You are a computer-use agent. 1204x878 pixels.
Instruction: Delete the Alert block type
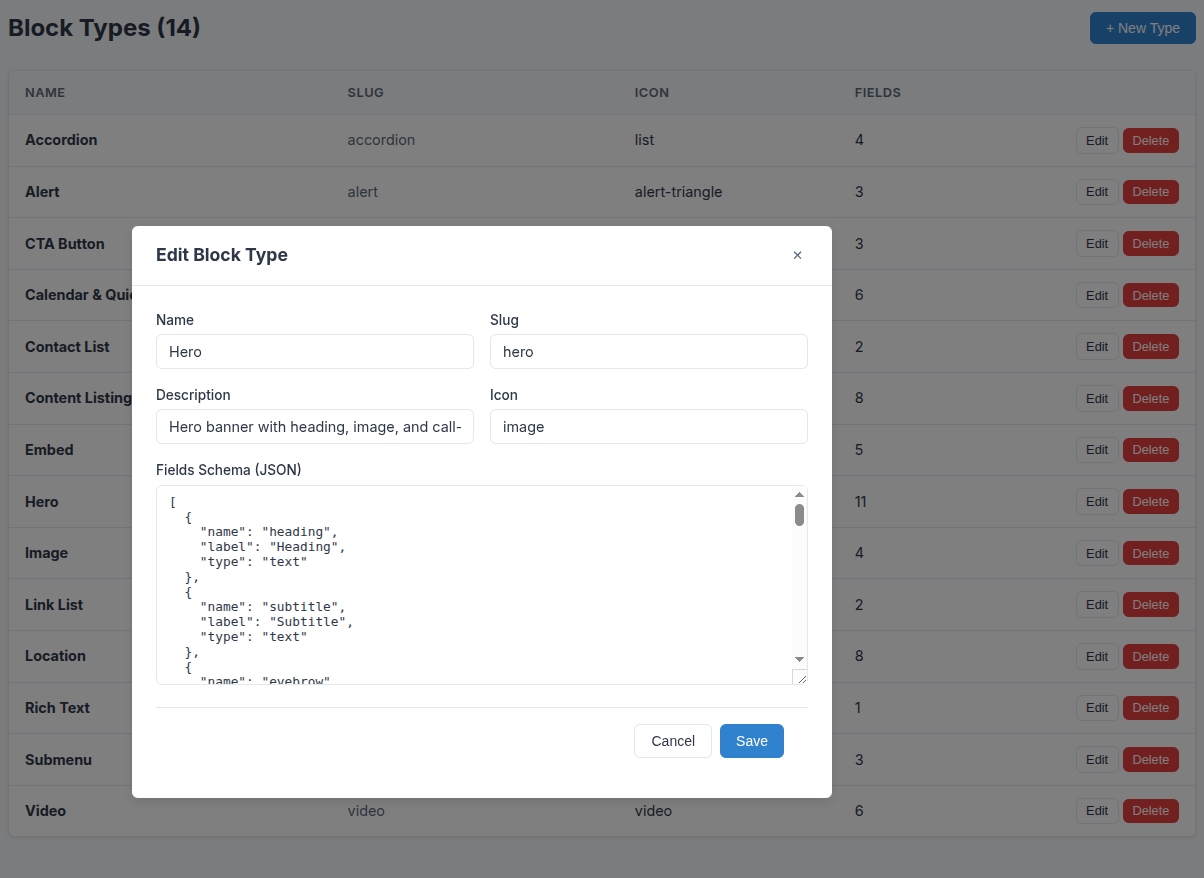[x=1150, y=192]
